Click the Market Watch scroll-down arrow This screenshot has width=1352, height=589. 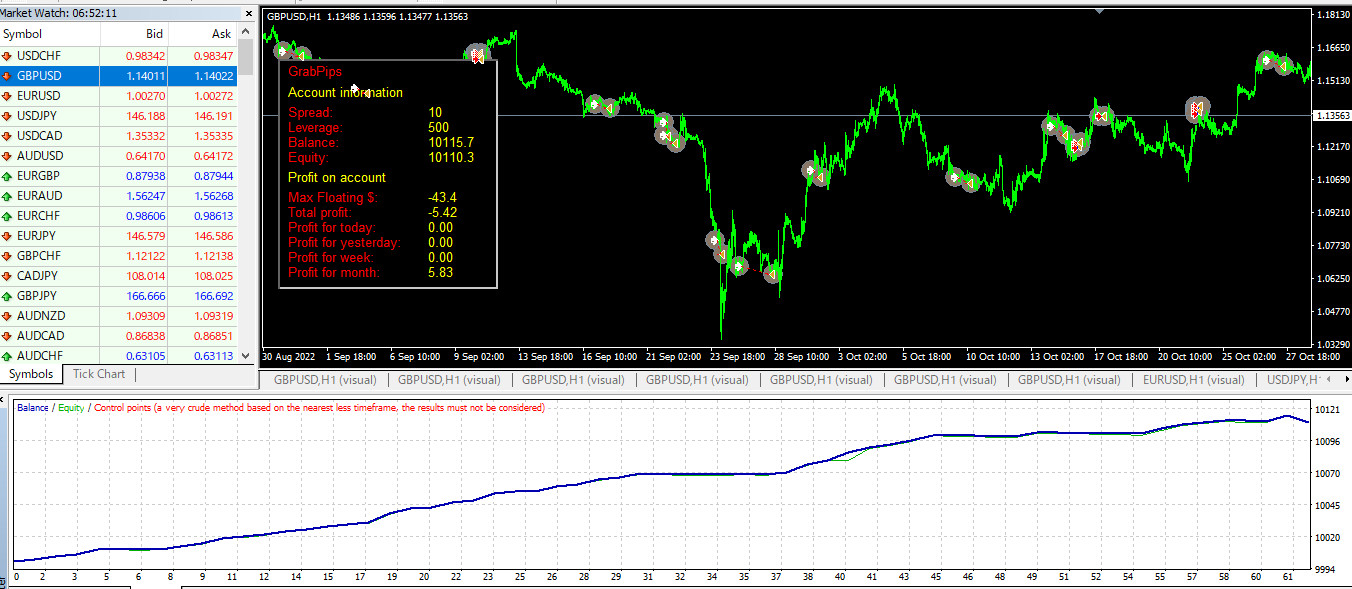[x=246, y=357]
